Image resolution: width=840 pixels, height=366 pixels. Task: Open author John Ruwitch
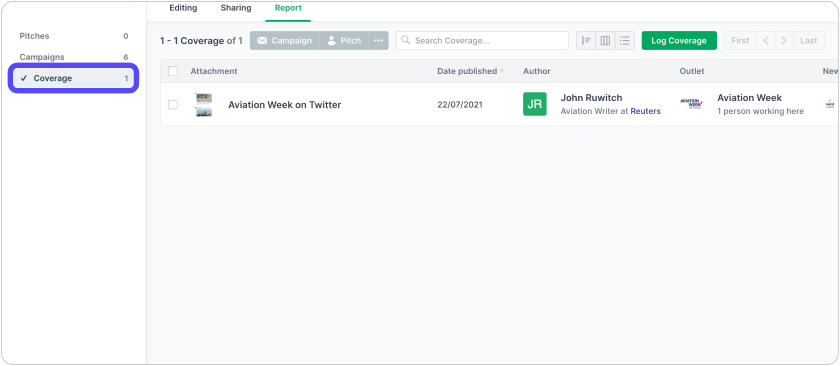(590, 98)
